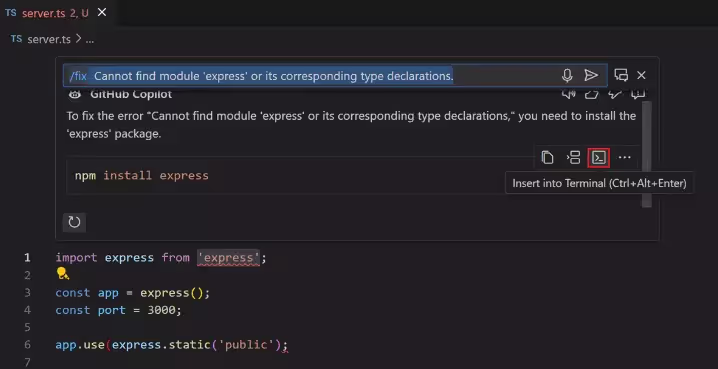Rerun the Copilot request
718x369 pixels.
(74, 222)
